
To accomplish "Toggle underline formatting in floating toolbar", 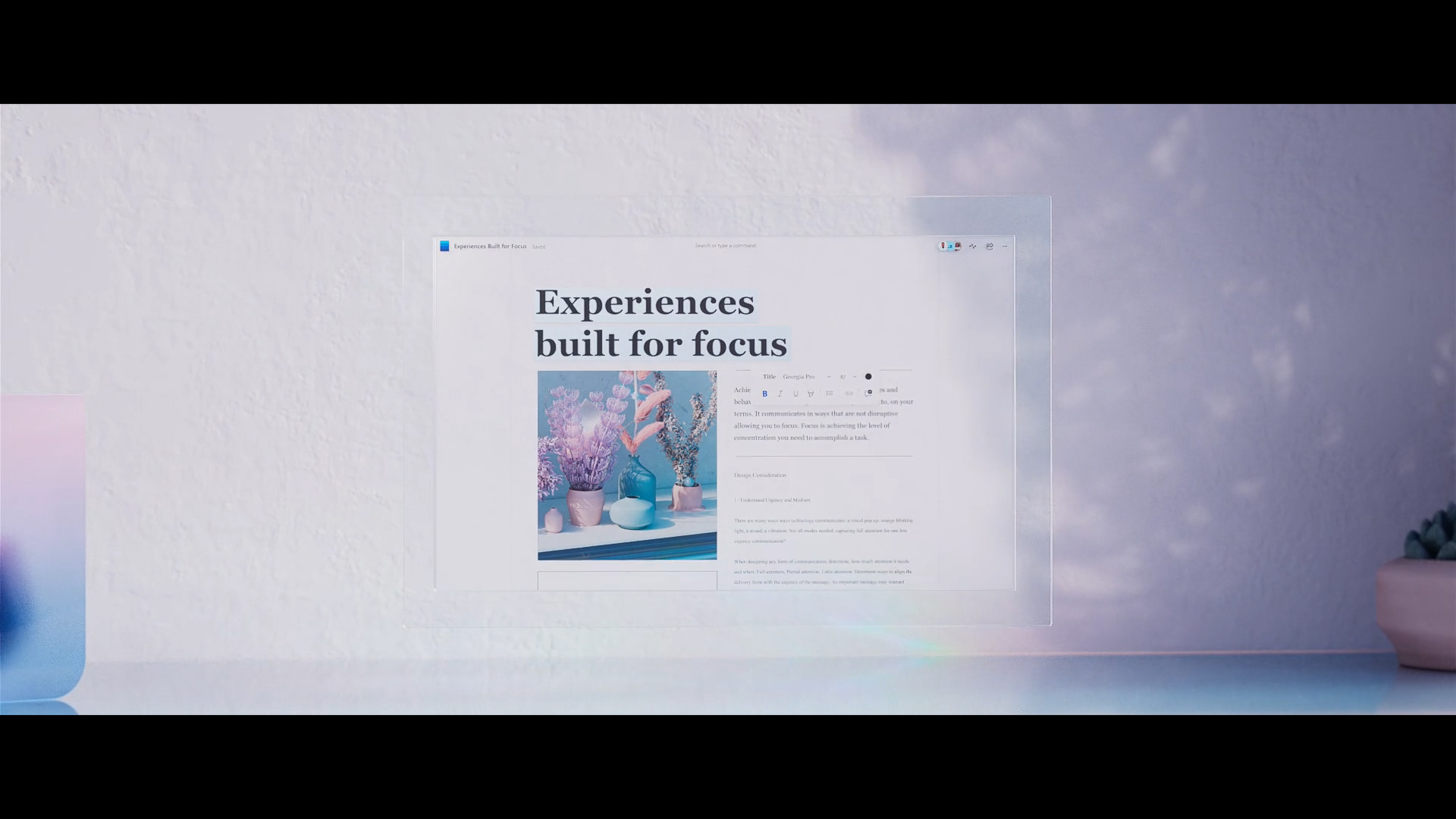I will (795, 394).
